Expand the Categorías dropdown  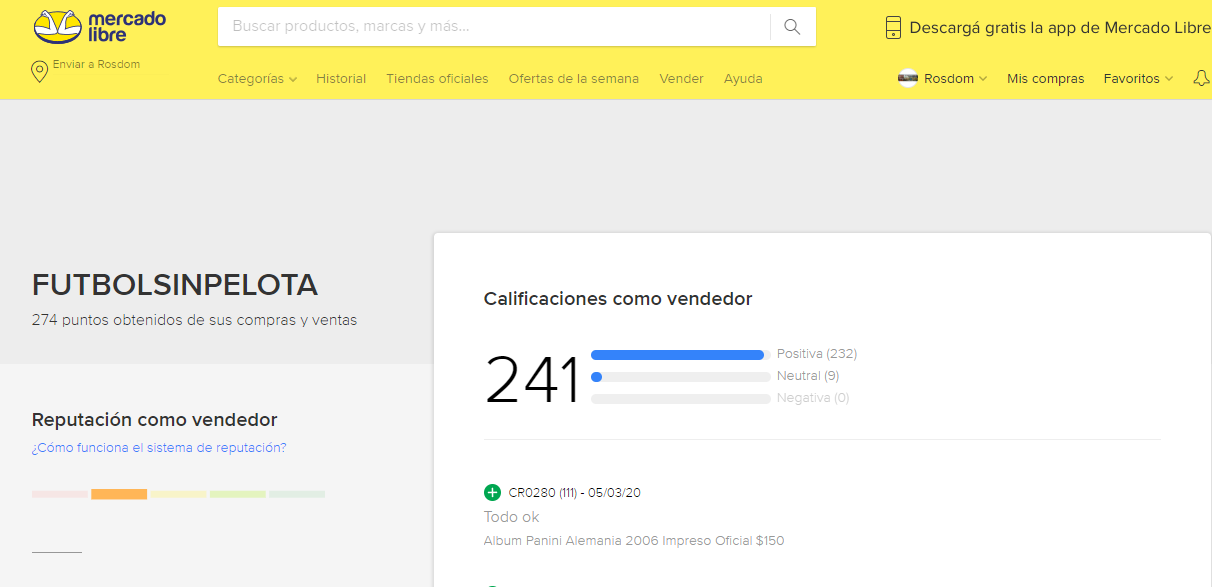[257, 78]
